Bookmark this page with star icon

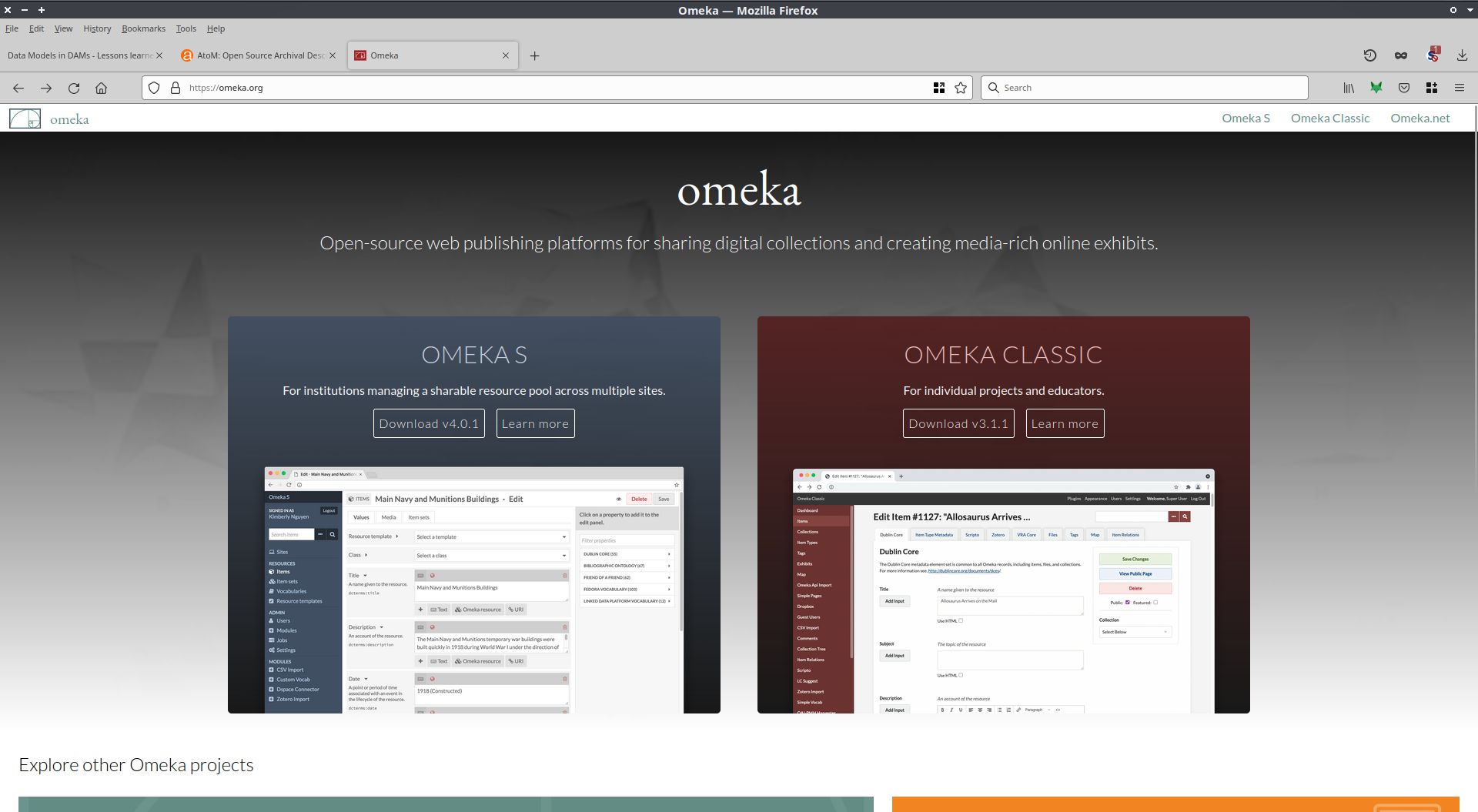point(961,88)
